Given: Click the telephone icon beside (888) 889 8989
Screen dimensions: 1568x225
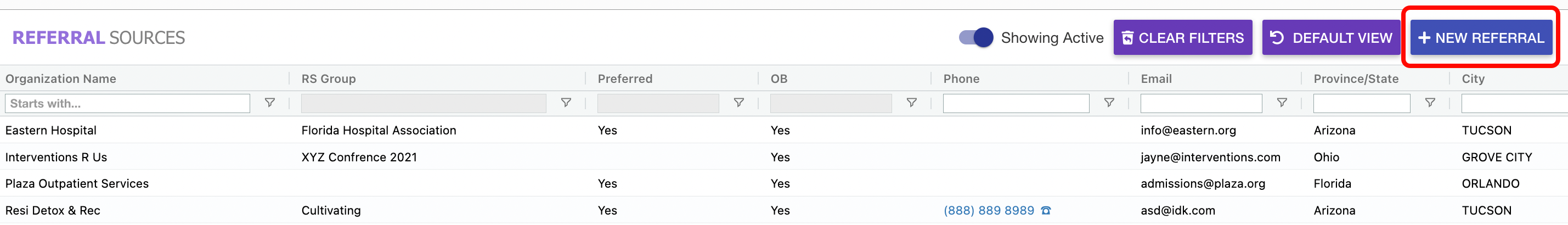Looking at the screenshot, I should pyautogui.click(x=1046, y=210).
